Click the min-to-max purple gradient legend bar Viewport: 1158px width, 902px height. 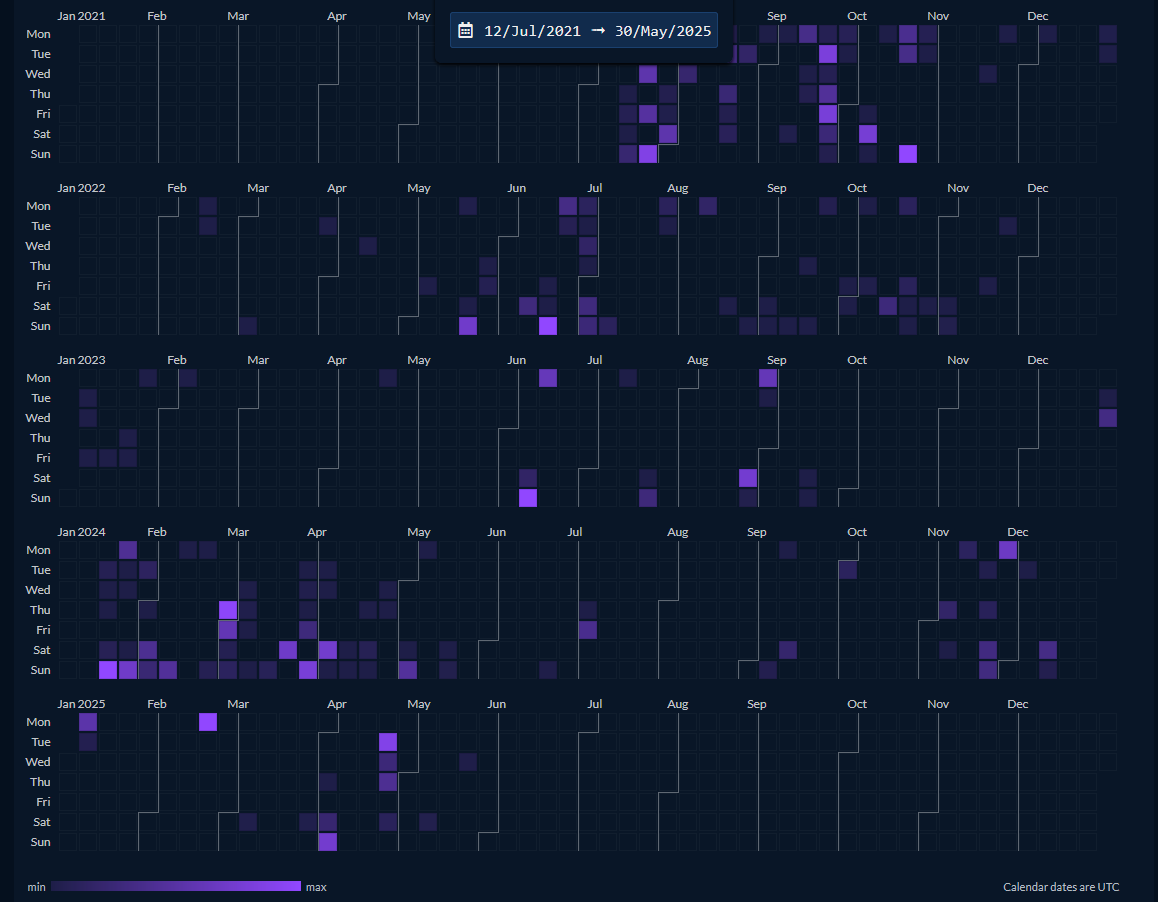[x=176, y=886]
